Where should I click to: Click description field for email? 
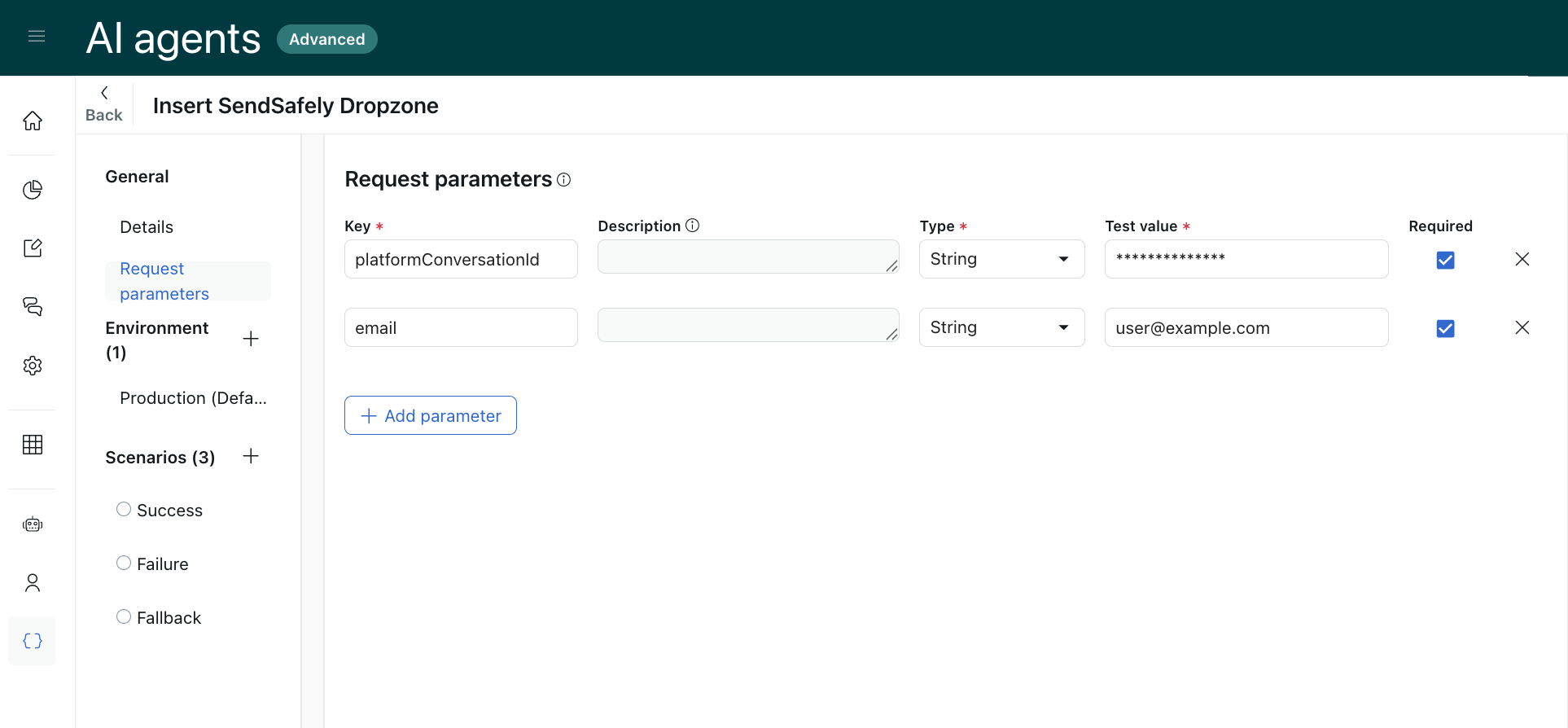[x=748, y=325]
